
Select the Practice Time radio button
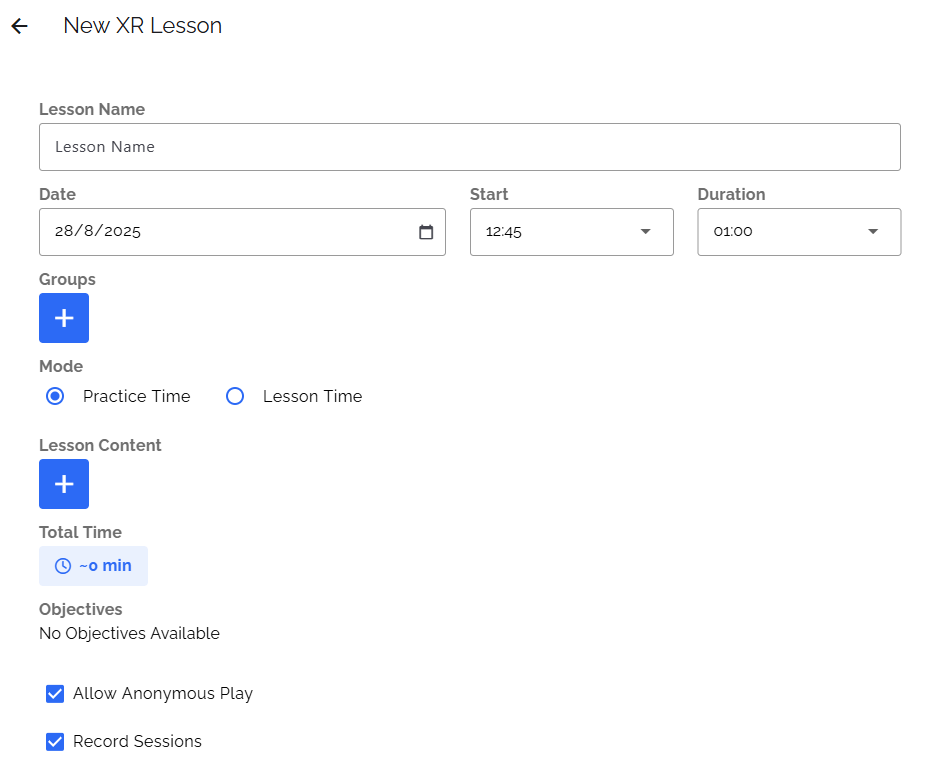pyautogui.click(x=55, y=396)
